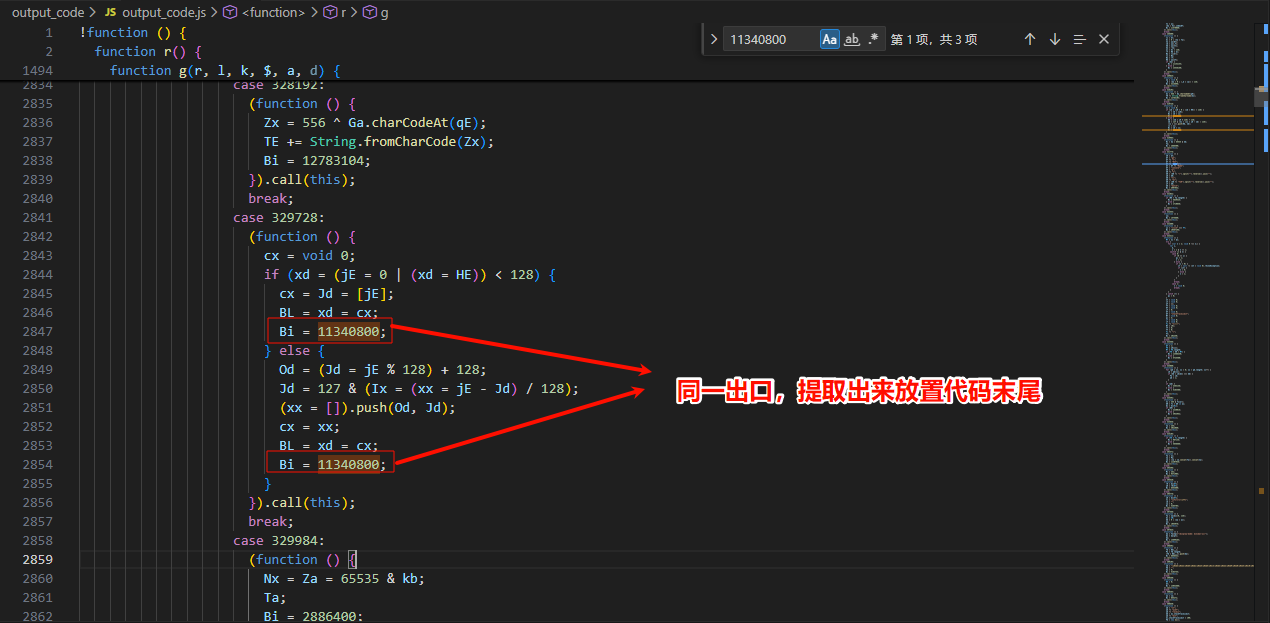
Task: Click 'Bi = 2886400;' line
Action: (x=313, y=616)
